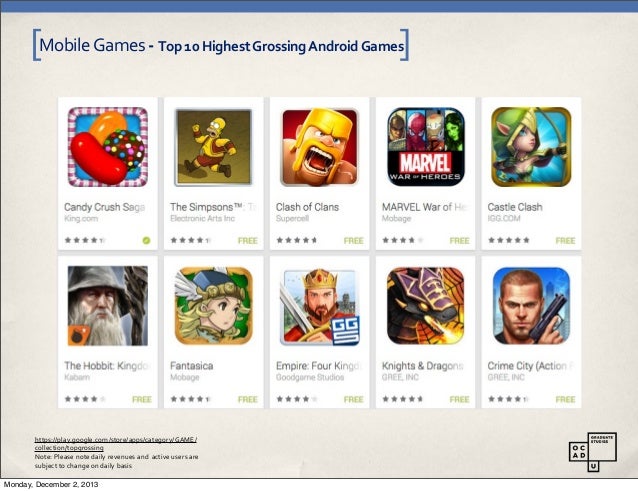The image size is (638, 491).
Task: Click the OCAD U logo
Action: [x=593, y=452]
